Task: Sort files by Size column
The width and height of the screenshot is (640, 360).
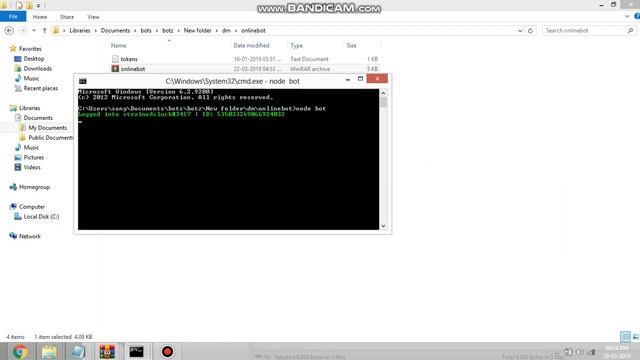Action: [351, 45]
